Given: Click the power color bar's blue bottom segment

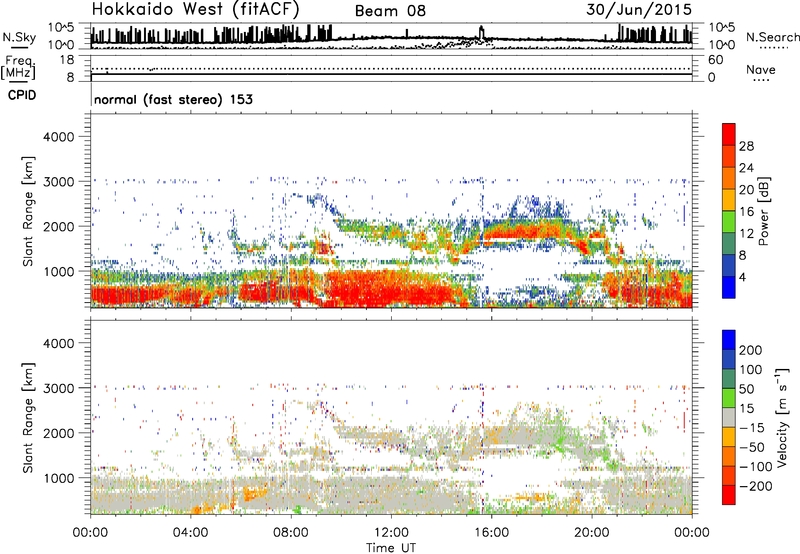Looking at the screenshot, I should click(729, 287).
